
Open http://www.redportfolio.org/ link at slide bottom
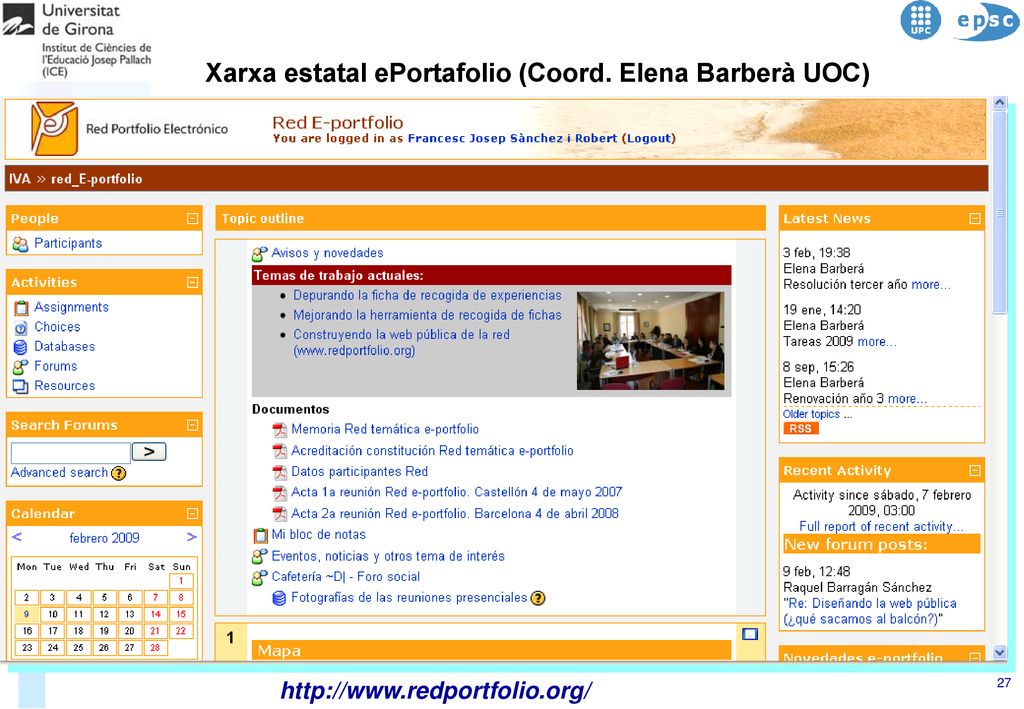coord(436,690)
